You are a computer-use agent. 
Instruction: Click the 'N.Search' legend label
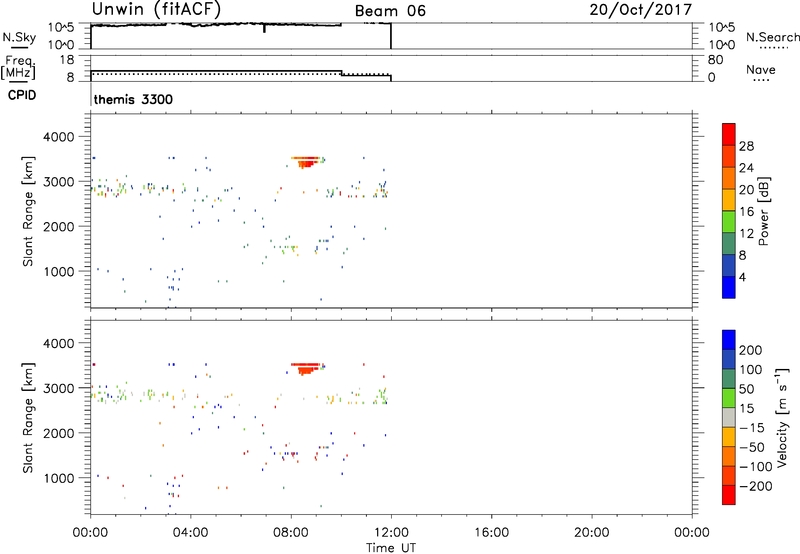(772, 37)
